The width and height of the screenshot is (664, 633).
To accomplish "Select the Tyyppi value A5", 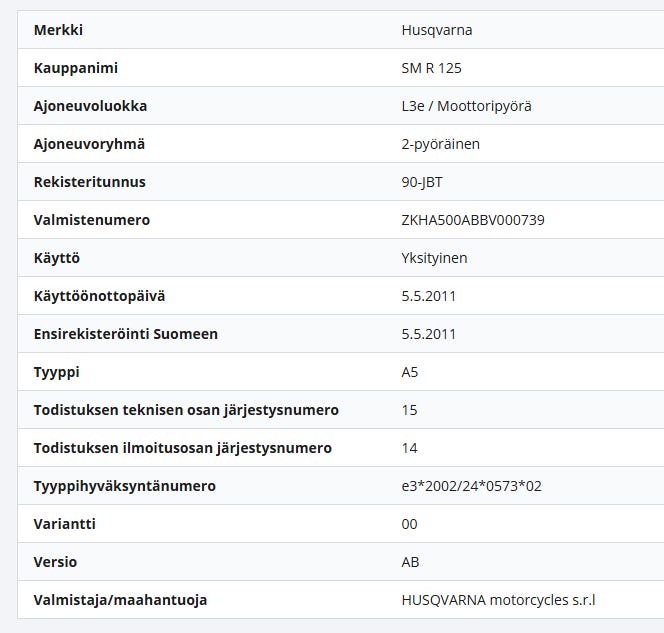I will tap(410, 372).
